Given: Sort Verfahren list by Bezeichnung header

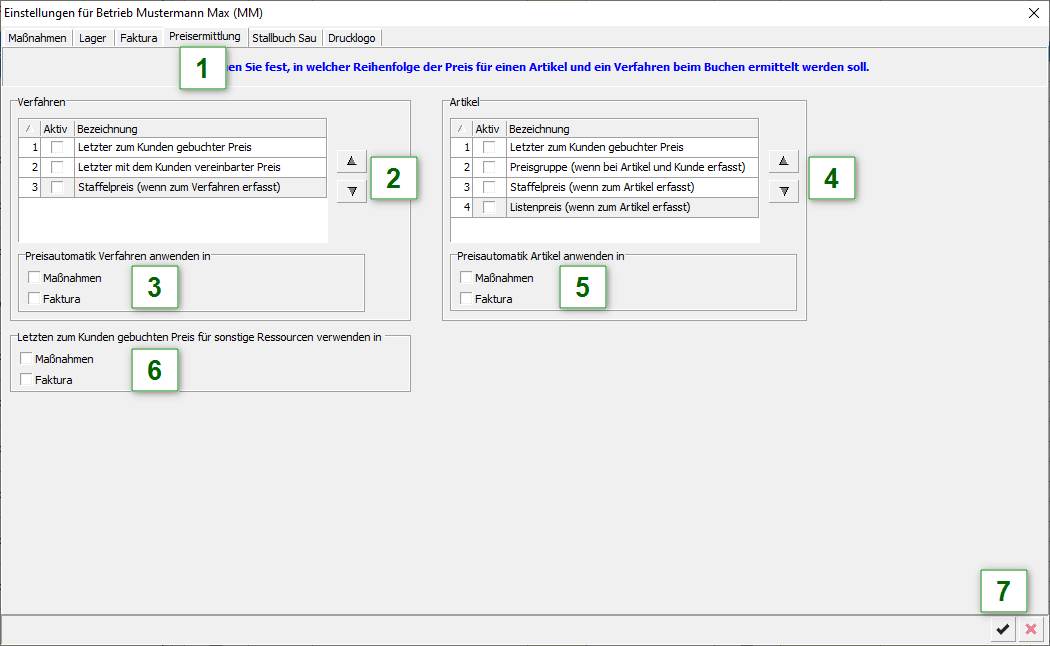Looking at the screenshot, I should coord(200,128).
